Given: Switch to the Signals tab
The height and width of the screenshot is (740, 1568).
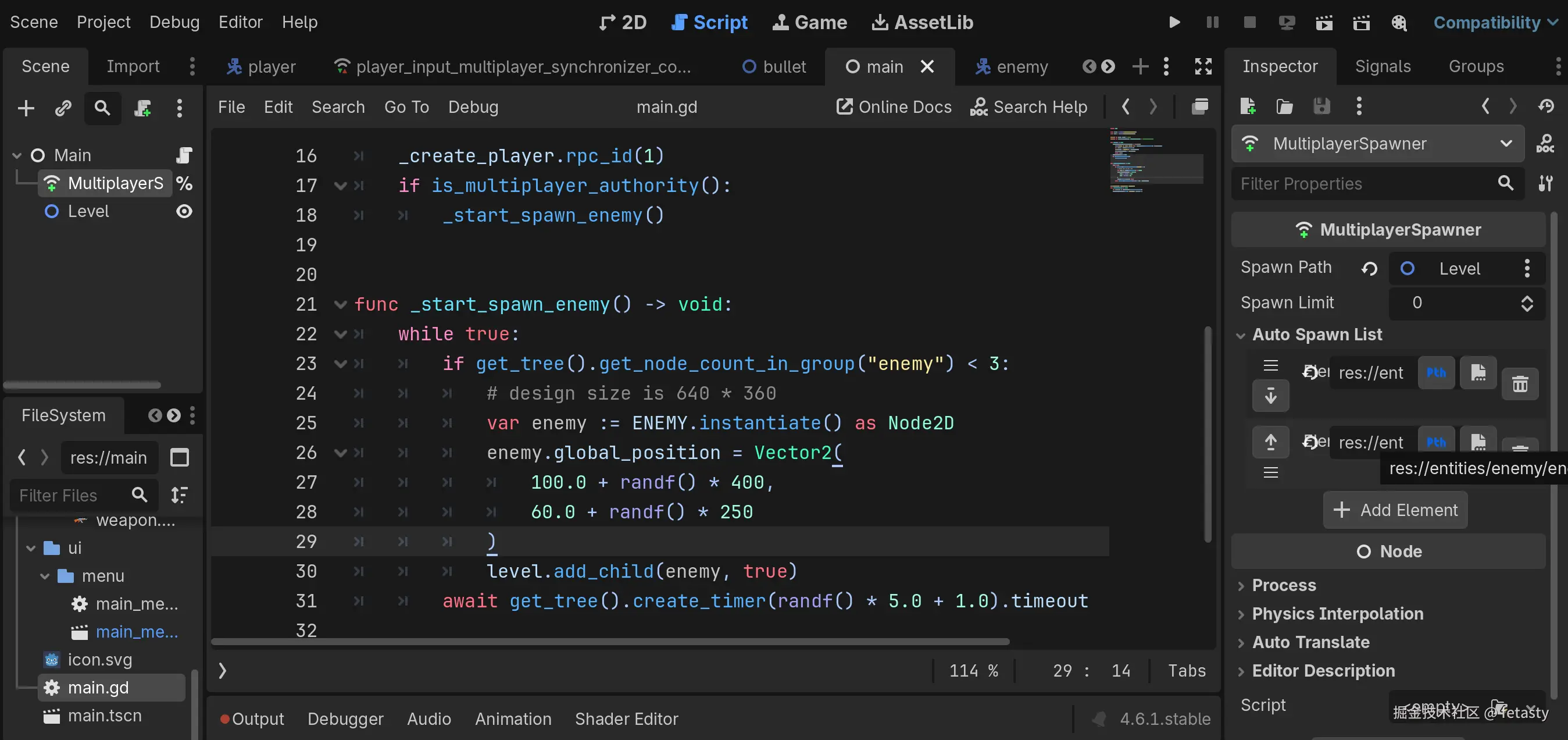Looking at the screenshot, I should [x=1383, y=66].
